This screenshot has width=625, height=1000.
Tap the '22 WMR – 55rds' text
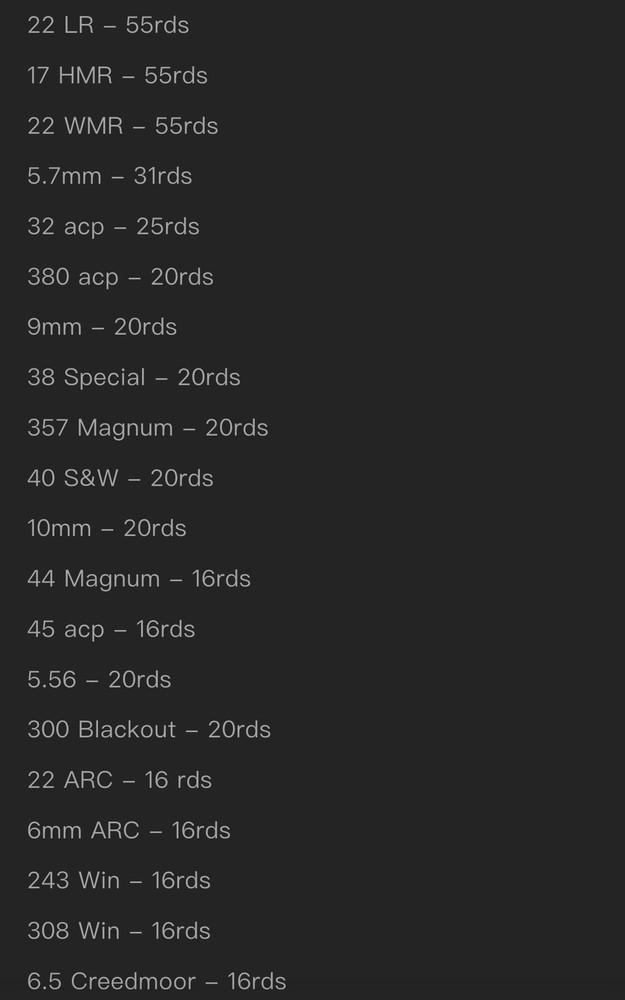click(122, 126)
